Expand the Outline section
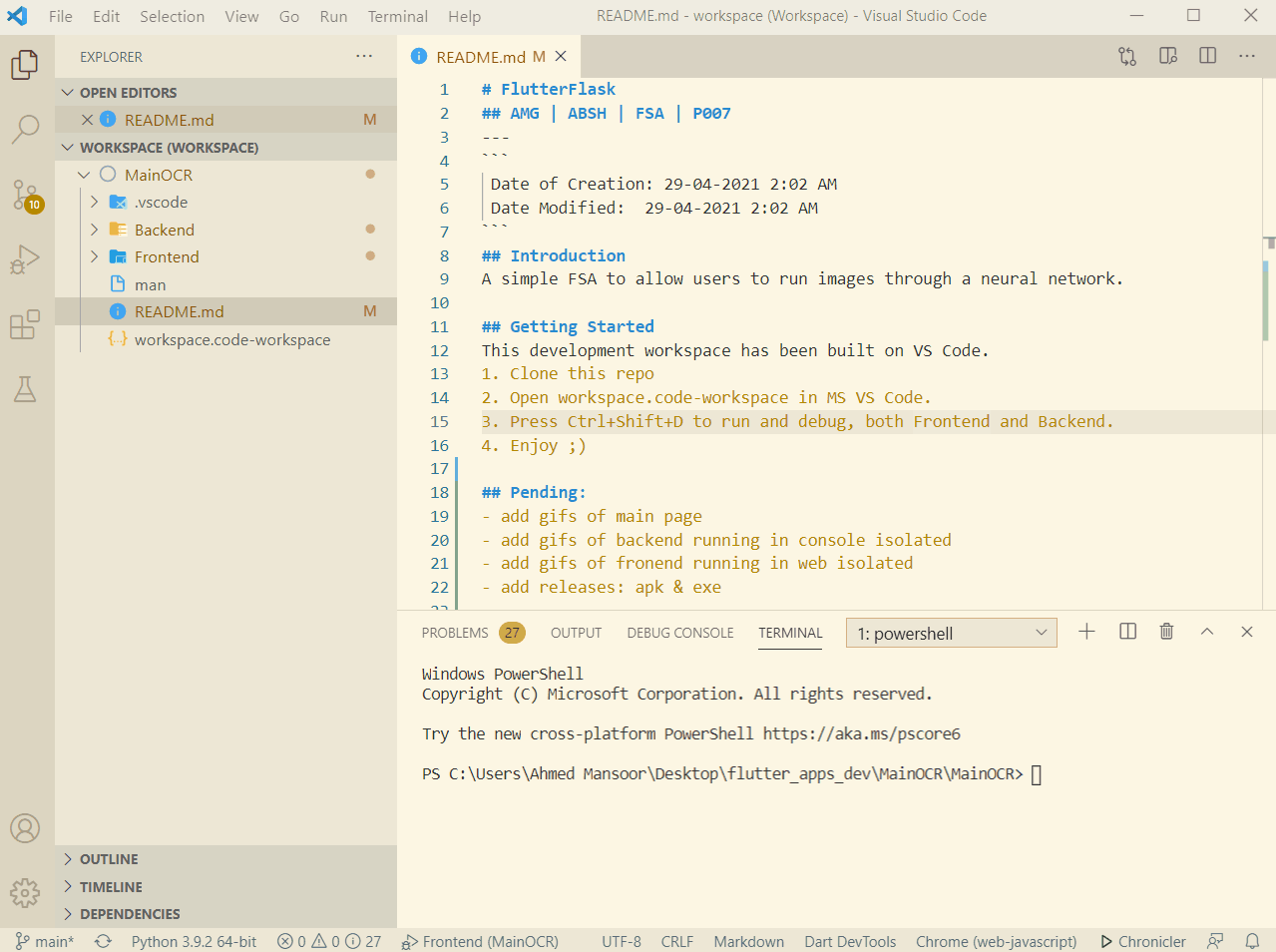This screenshot has height=952, width=1276. [225, 859]
